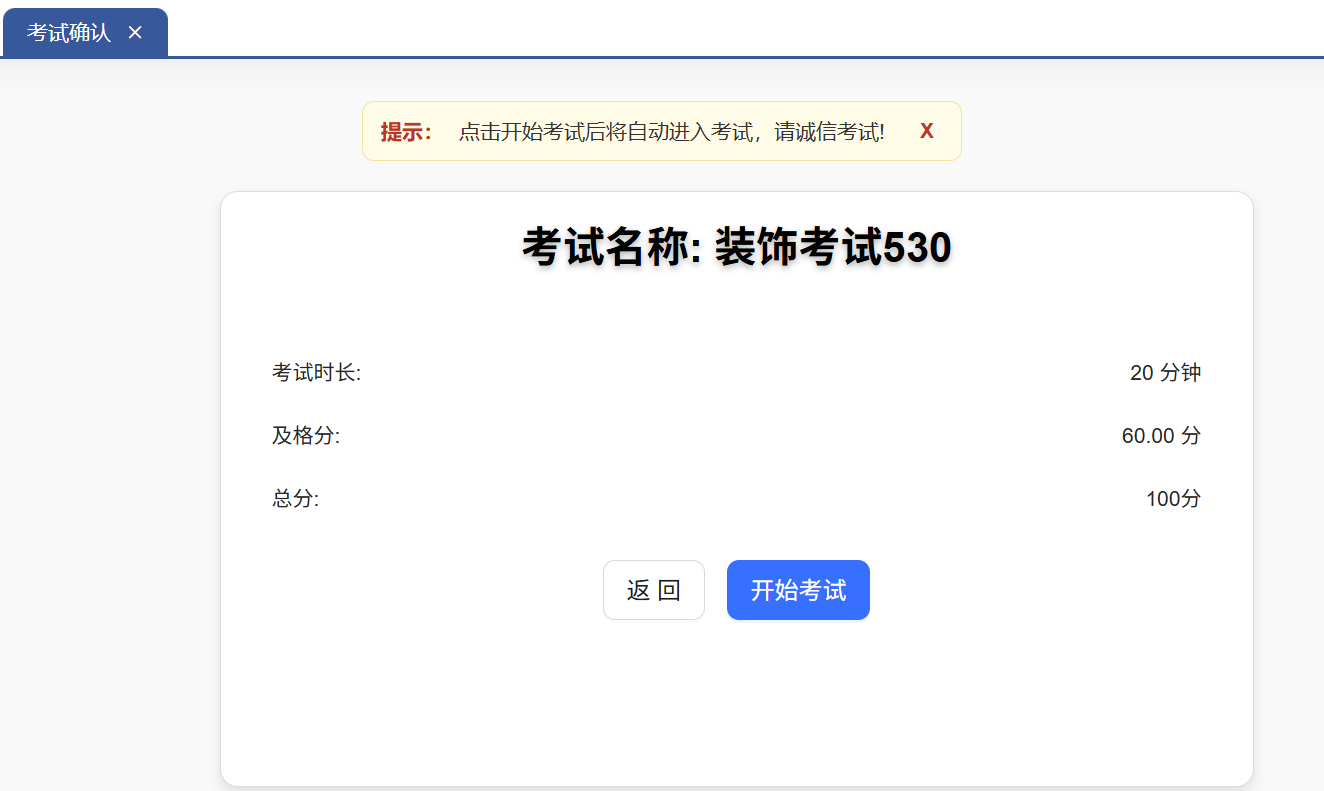Image resolution: width=1324 pixels, height=791 pixels.
Task: Click the exam name 装饰考试530
Action: pyautogui.click(x=832, y=247)
